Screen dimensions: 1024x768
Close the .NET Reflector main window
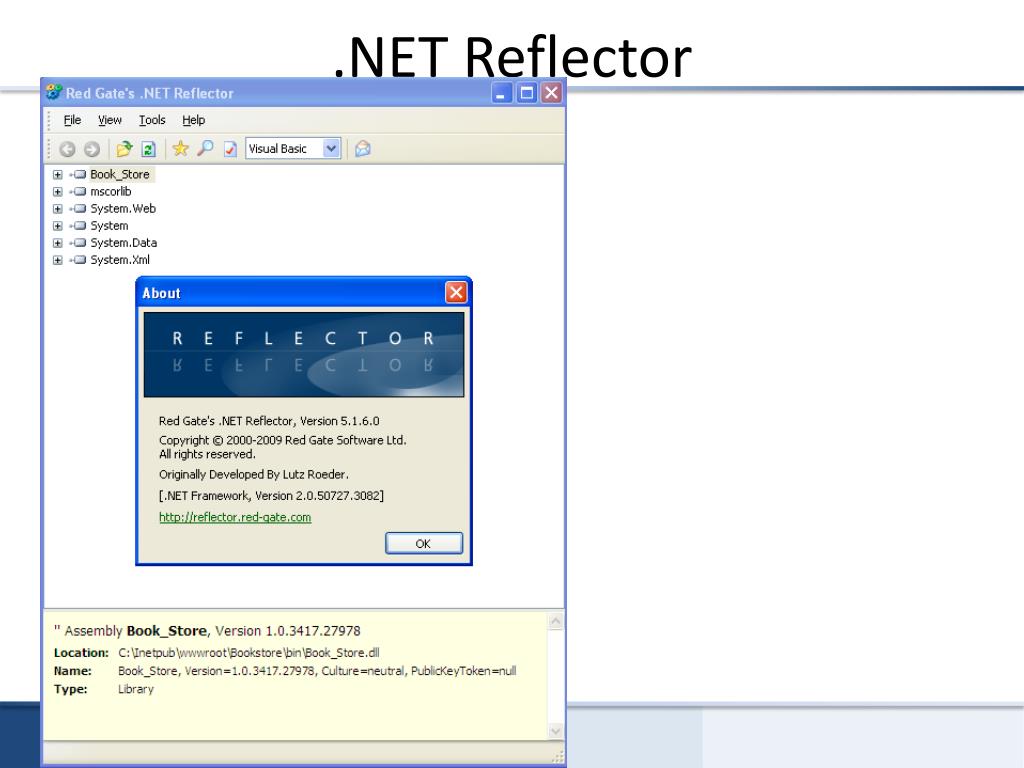552,93
